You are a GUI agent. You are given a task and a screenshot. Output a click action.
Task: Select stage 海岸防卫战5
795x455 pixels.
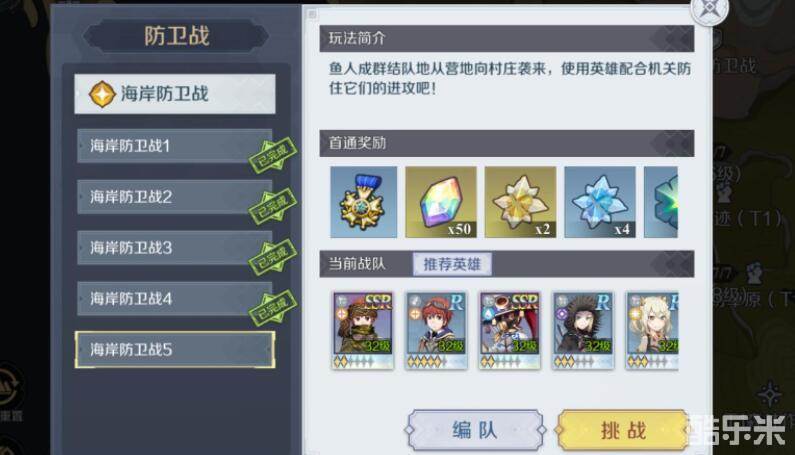(x=175, y=349)
